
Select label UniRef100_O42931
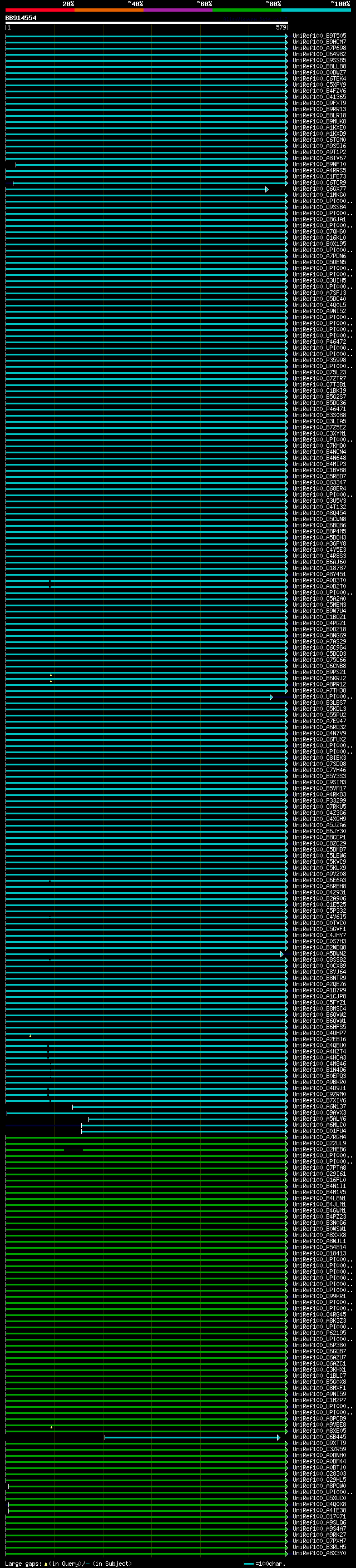click(319, 892)
